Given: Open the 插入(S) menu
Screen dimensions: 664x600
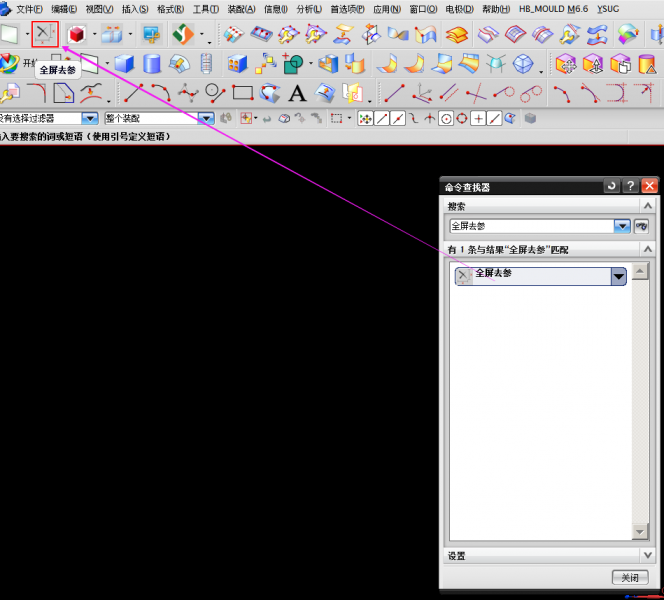Looking at the screenshot, I should click(x=135, y=9).
